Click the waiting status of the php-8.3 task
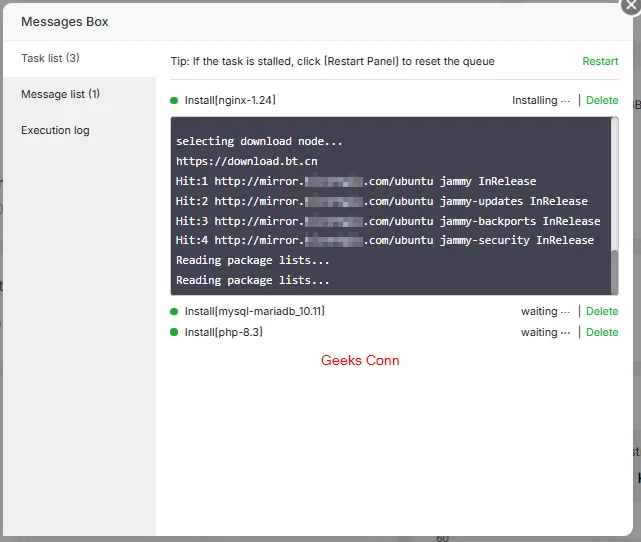The height and width of the screenshot is (542, 641). pyautogui.click(x=545, y=332)
